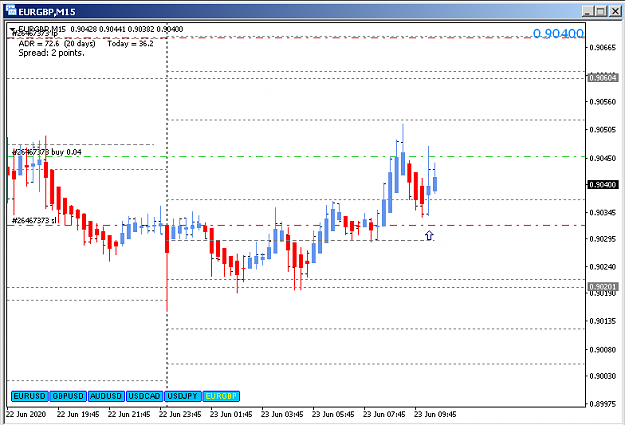
Task: Click the 22 Jun 23:45 time label
Action: coord(180,414)
